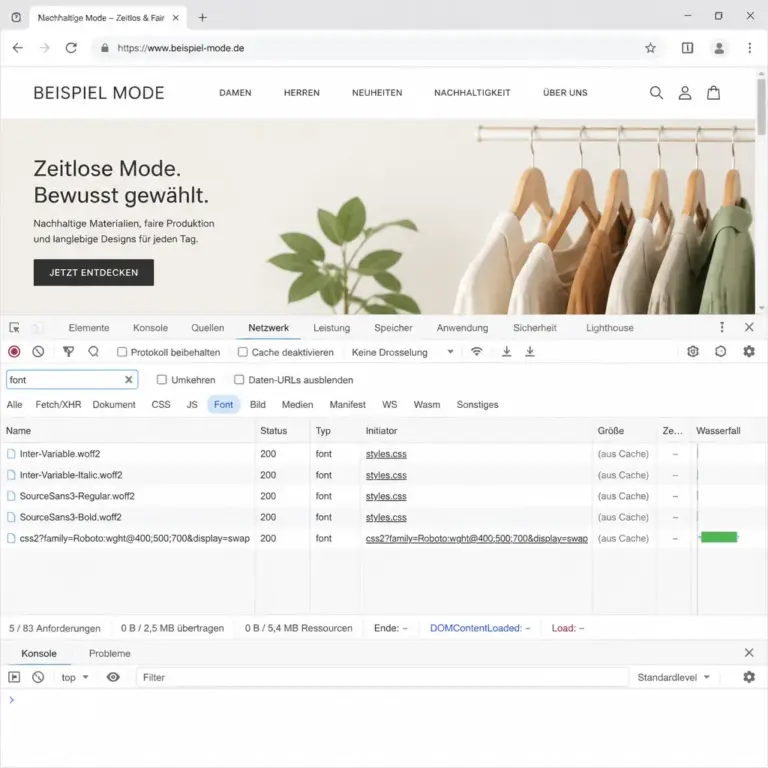Enable Cache deaktivieren checkbox
Image resolution: width=768 pixels, height=768 pixels.
click(x=242, y=352)
